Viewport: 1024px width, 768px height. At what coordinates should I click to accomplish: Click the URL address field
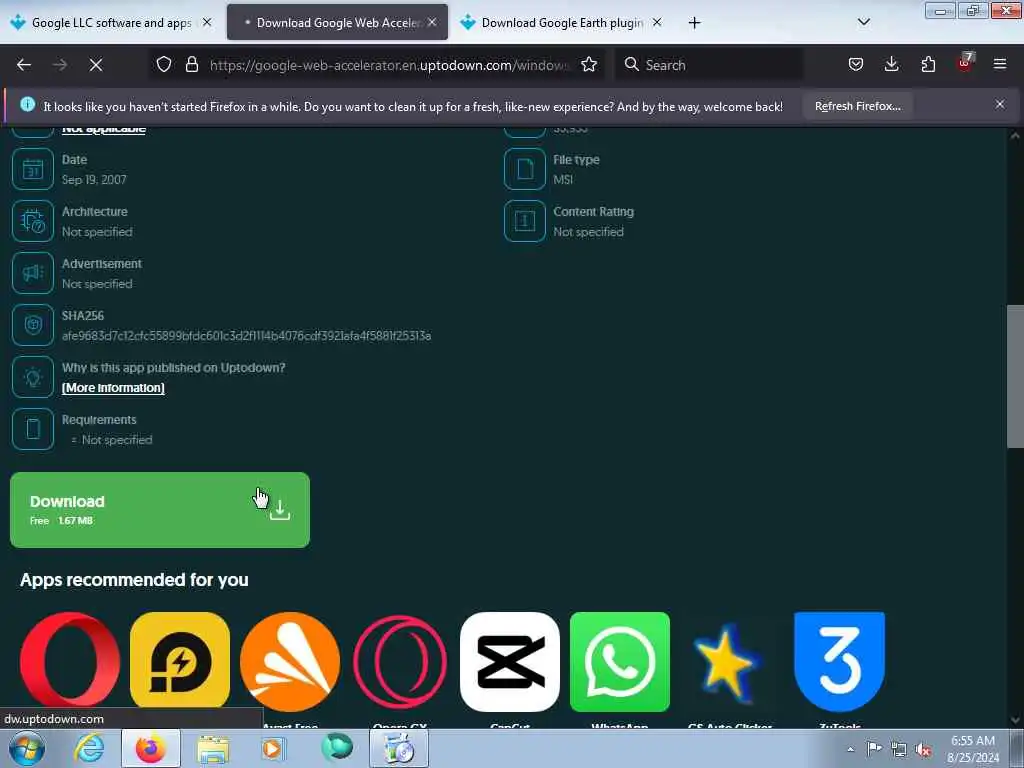pyautogui.click(x=389, y=65)
